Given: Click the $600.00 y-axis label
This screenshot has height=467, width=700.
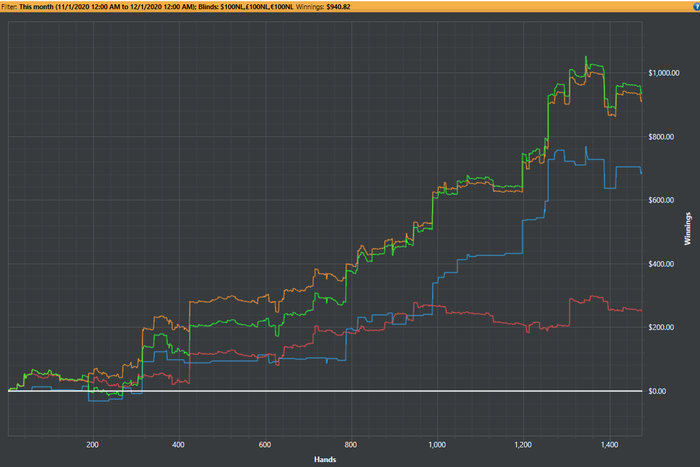Looking at the screenshot, I should pos(661,200).
